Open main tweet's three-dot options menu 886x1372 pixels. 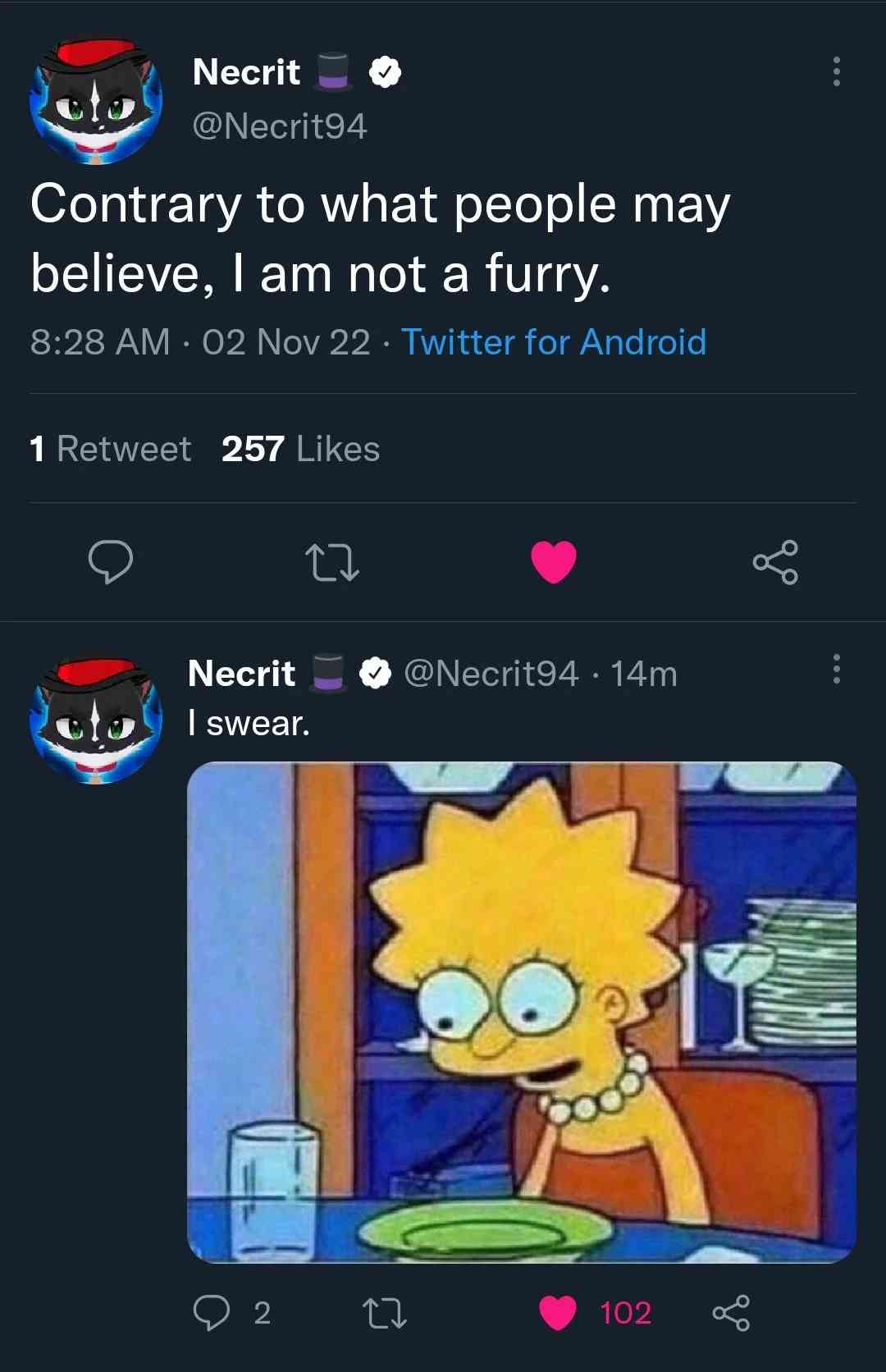click(836, 72)
